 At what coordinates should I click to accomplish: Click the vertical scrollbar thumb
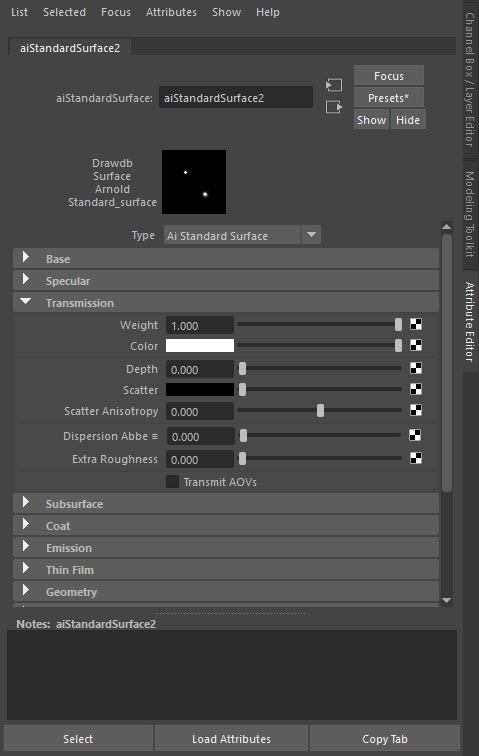point(447,363)
